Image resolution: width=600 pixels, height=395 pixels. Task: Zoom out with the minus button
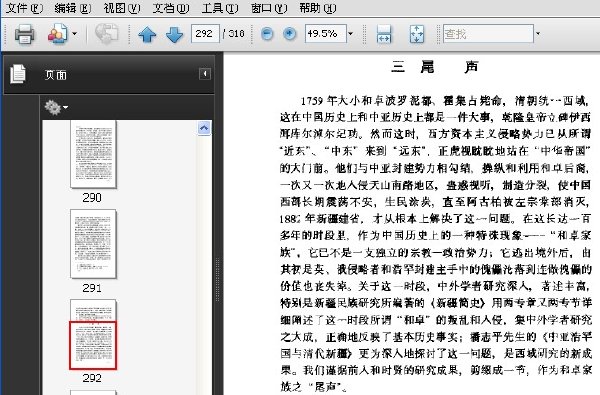(267, 34)
